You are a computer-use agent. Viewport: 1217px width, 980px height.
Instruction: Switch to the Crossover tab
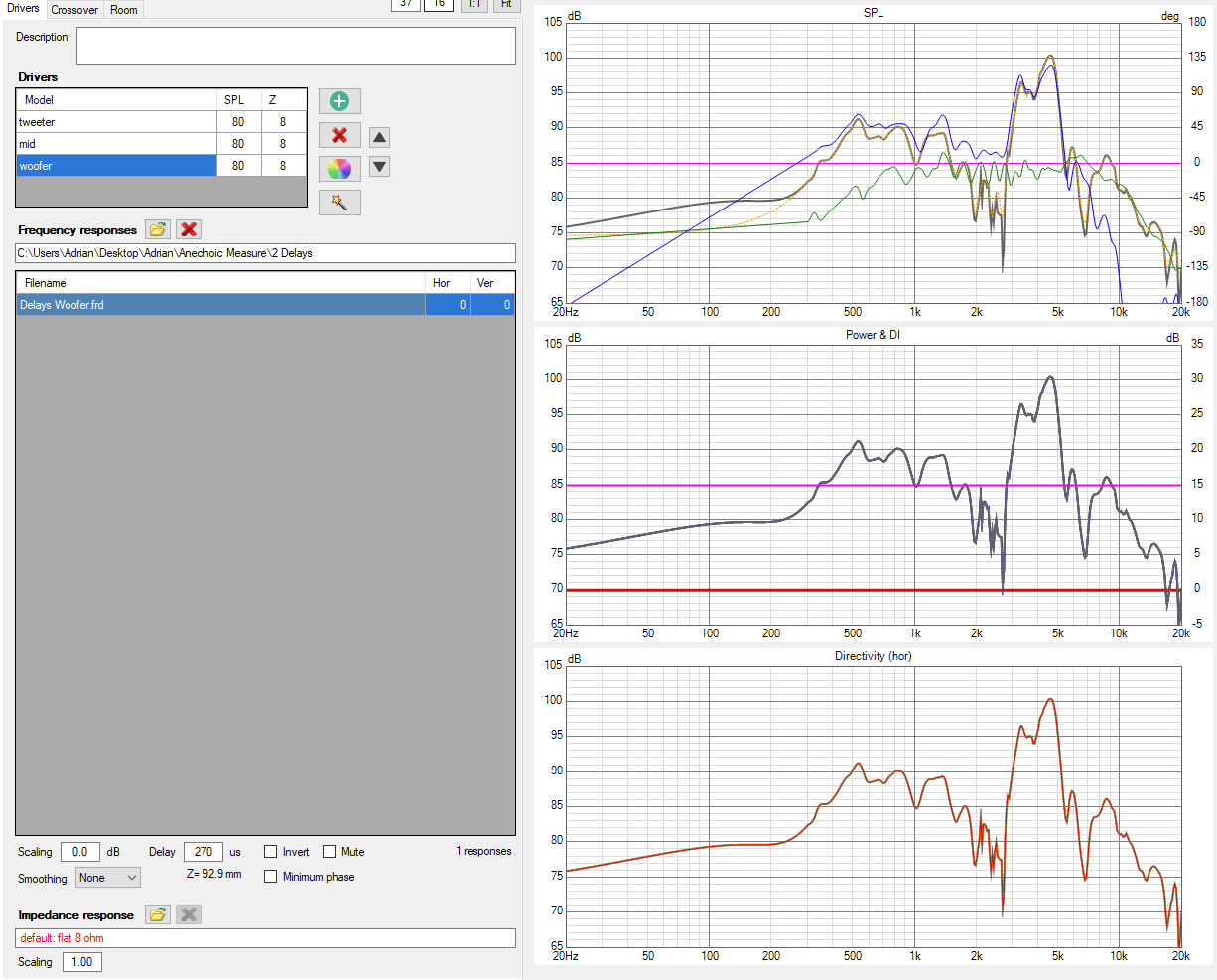(74, 10)
